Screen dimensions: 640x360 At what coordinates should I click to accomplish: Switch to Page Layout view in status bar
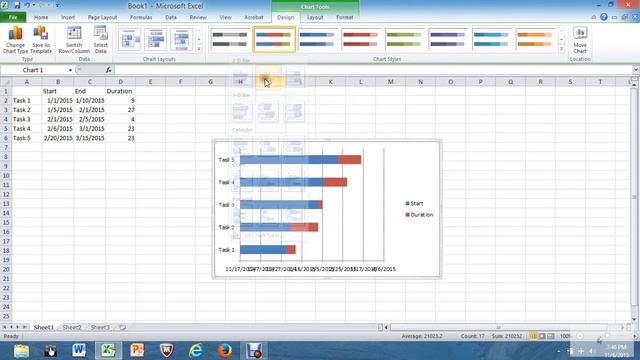click(542, 336)
